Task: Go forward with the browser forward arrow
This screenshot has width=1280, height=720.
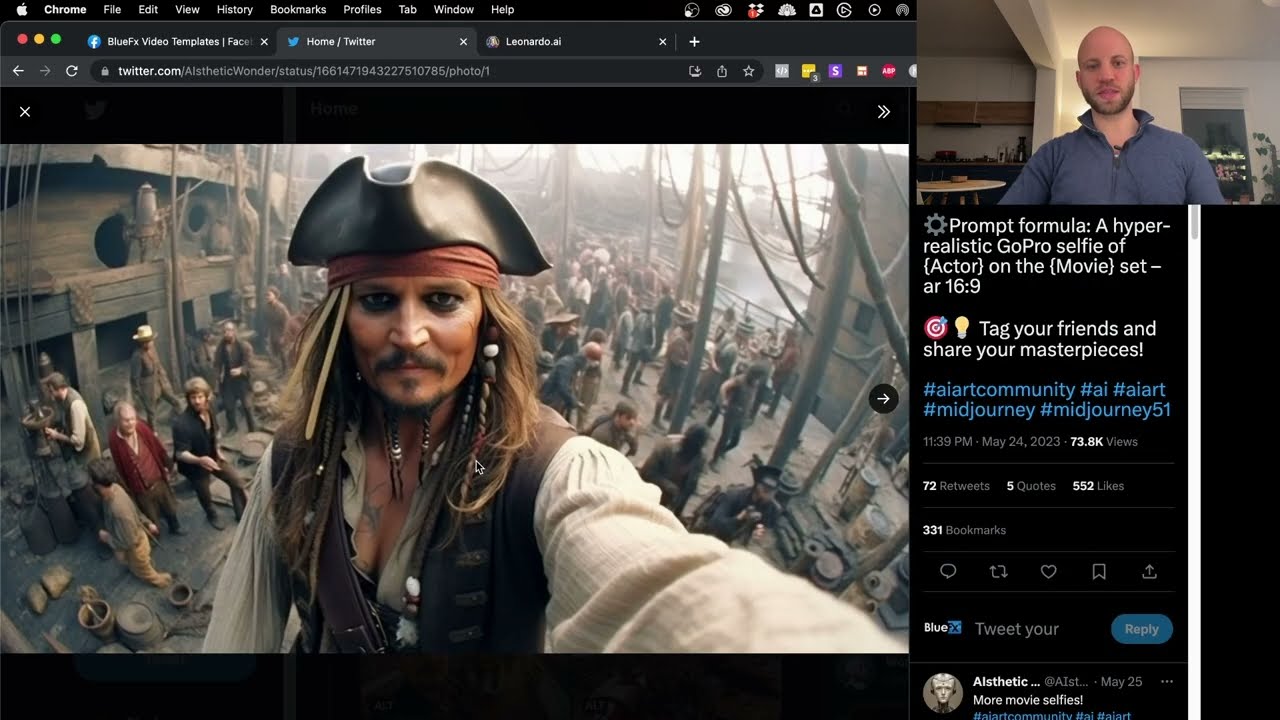Action: [x=44, y=71]
